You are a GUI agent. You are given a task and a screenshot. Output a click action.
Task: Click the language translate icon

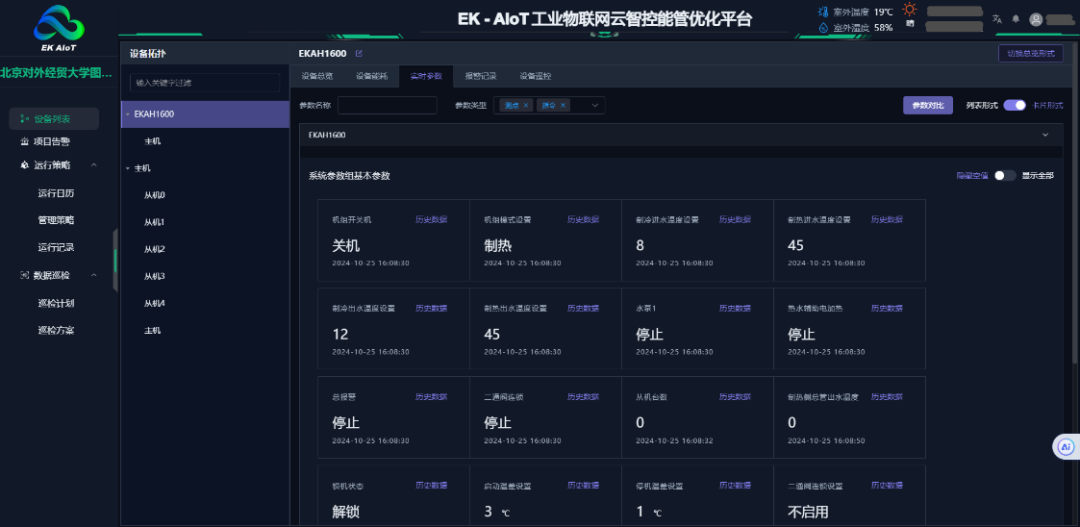coord(996,19)
